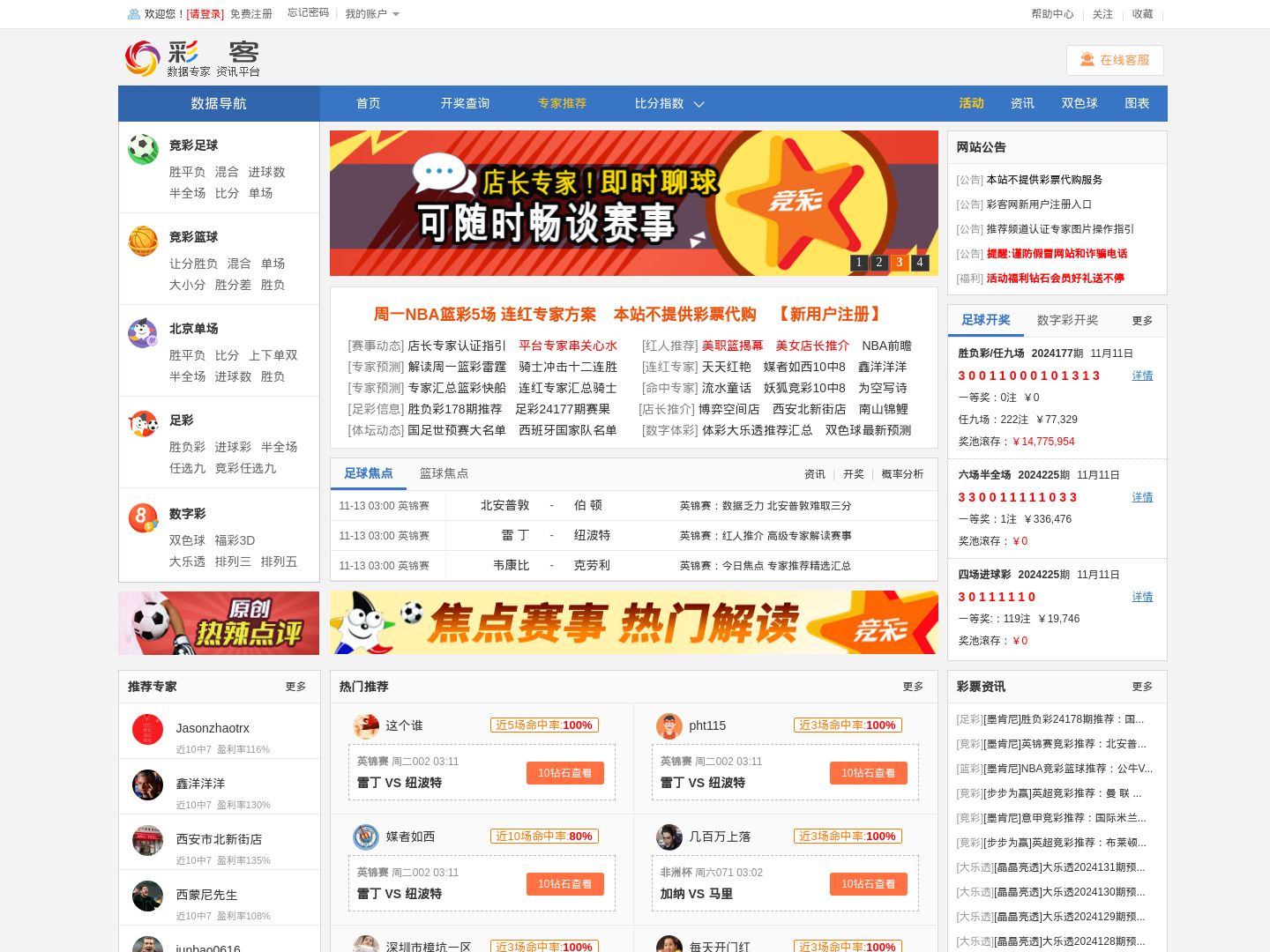Open 数据导航 sidebar header
The image size is (1270, 952).
click(x=219, y=103)
